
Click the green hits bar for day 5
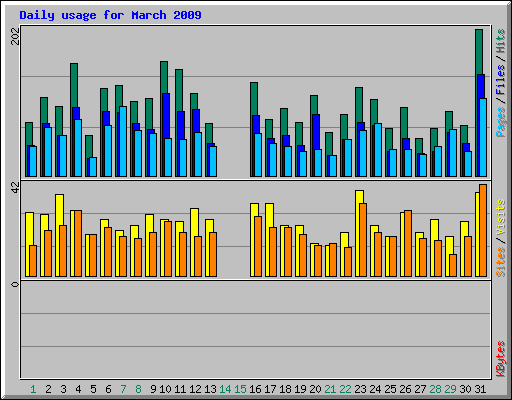(x=89, y=146)
